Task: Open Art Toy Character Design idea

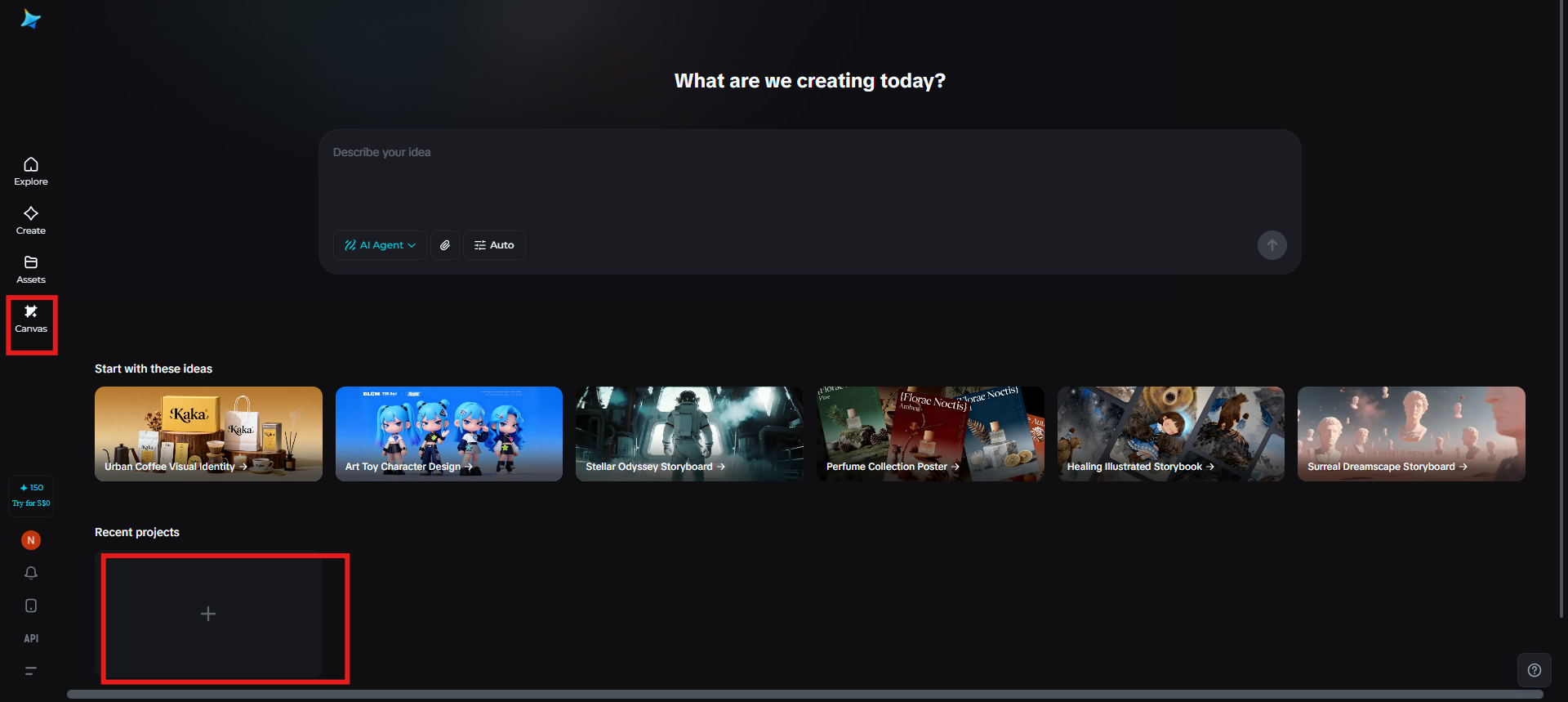Action: point(449,434)
